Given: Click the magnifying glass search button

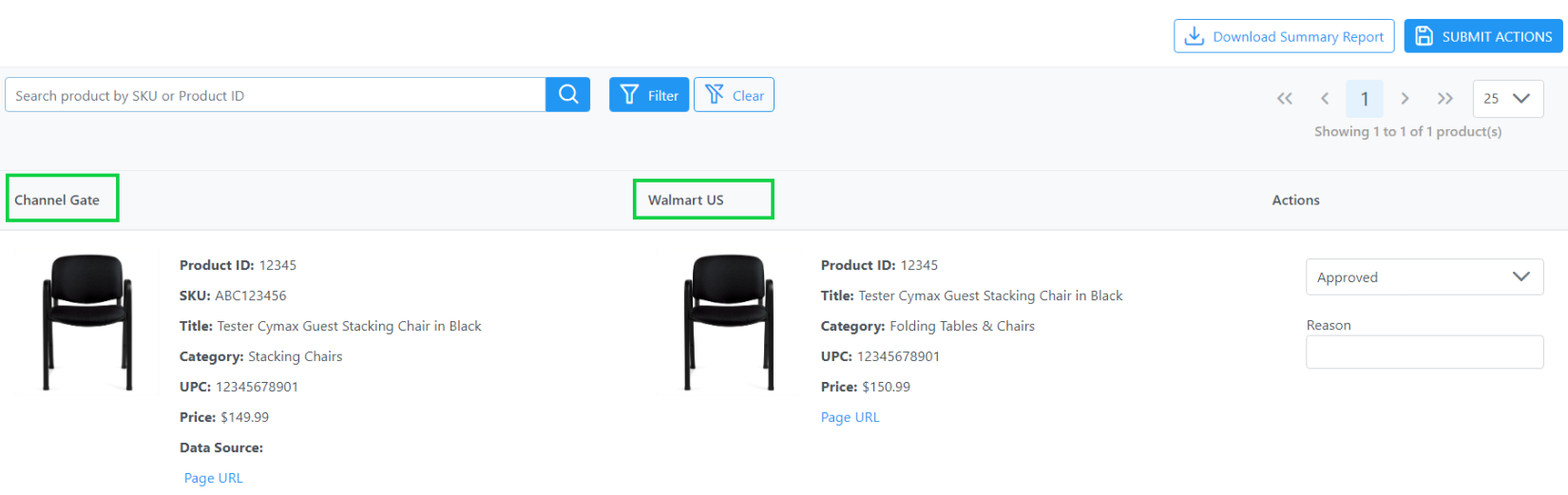Looking at the screenshot, I should 568,94.
